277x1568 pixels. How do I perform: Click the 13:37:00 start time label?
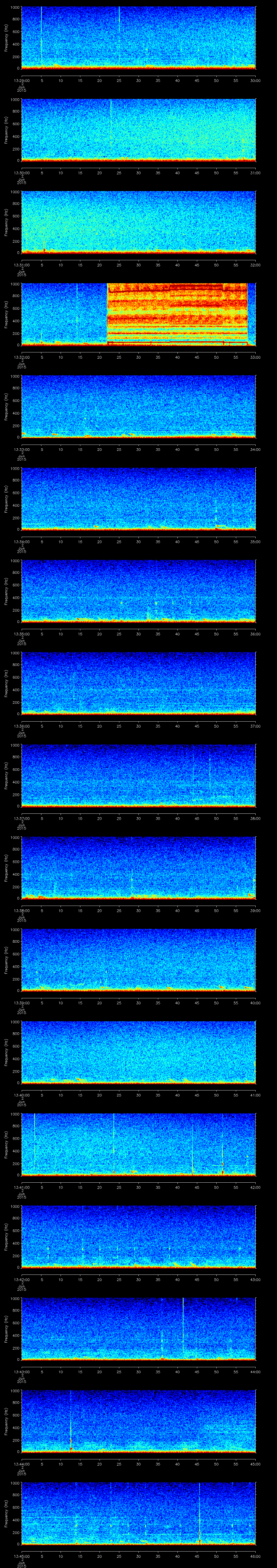pyautogui.click(x=21, y=818)
